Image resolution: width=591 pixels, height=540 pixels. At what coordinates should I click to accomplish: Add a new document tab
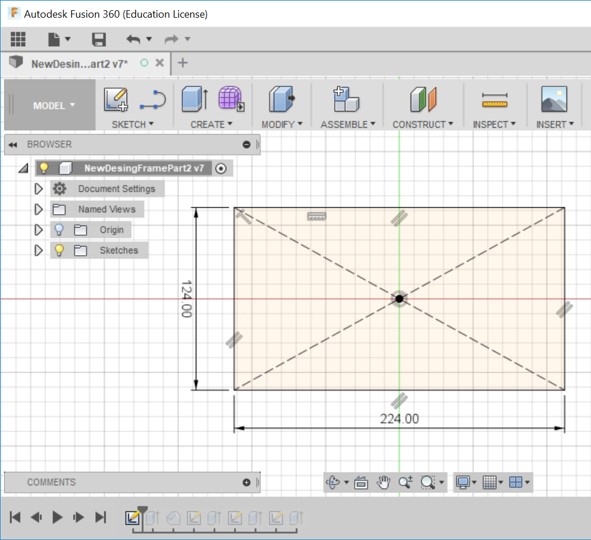pyautogui.click(x=183, y=63)
